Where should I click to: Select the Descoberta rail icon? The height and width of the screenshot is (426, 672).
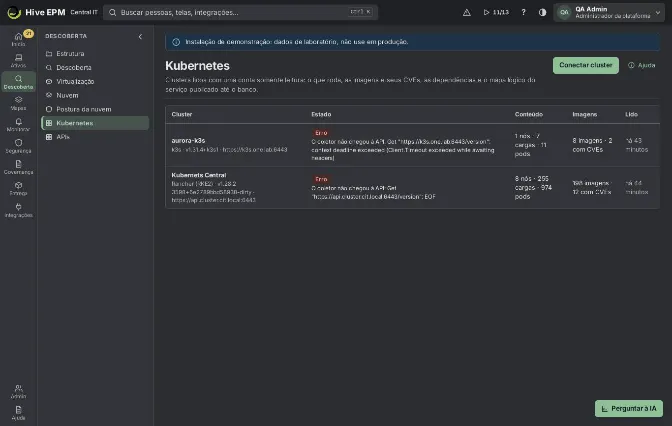tap(18, 82)
